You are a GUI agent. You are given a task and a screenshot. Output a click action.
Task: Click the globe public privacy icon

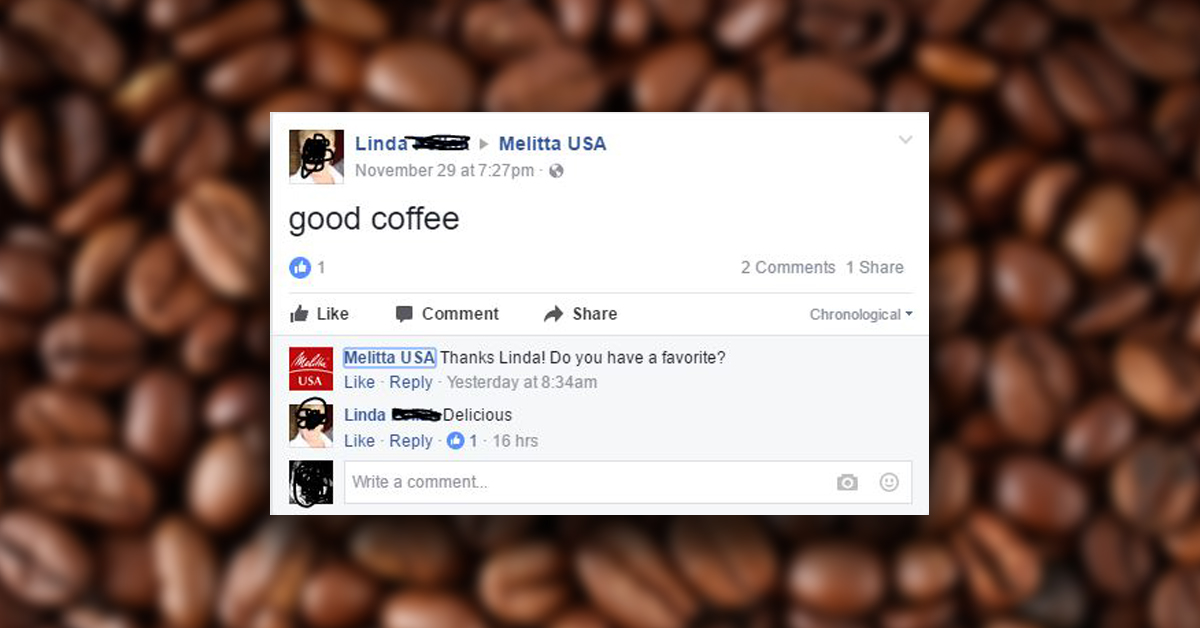click(557, 171)
